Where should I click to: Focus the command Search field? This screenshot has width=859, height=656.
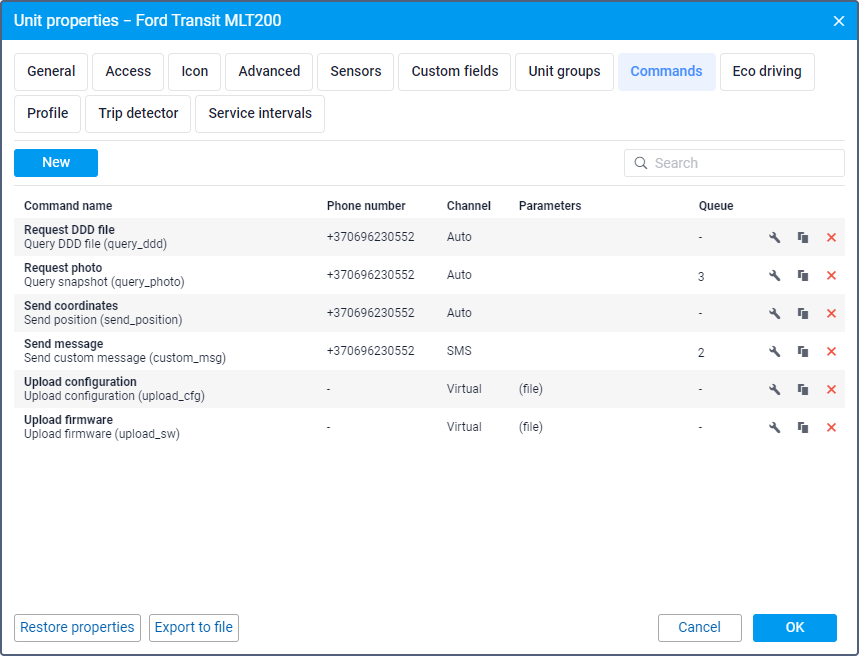click(745, 163)
